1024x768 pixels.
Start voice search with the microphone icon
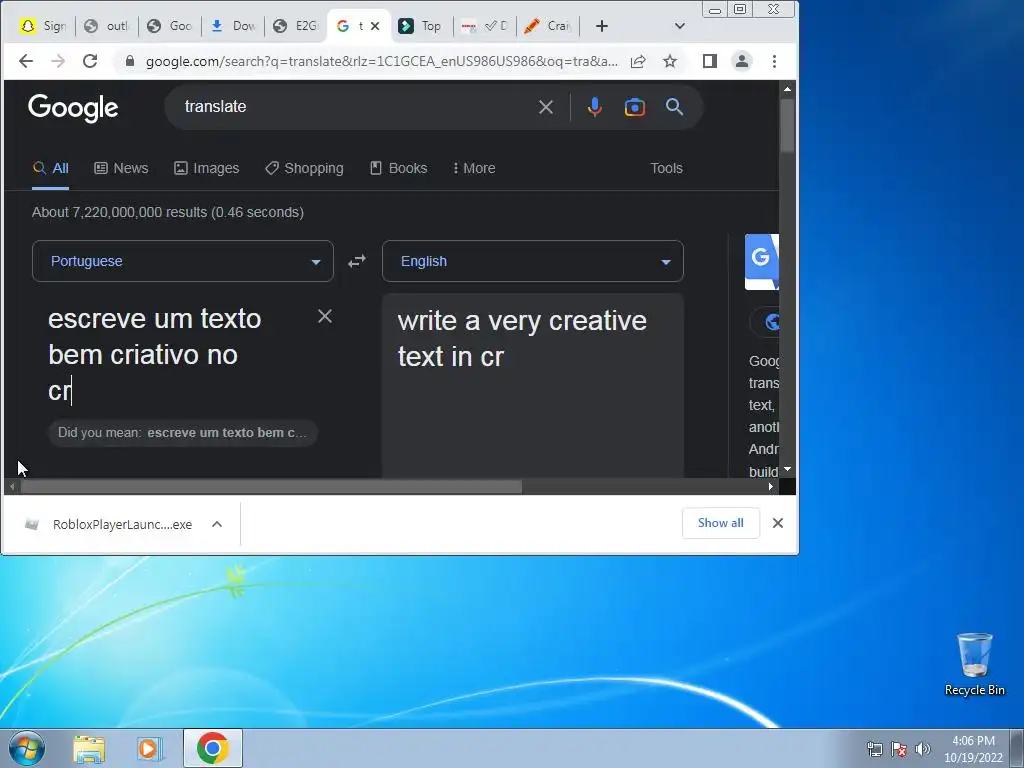(x=594, y=107)
